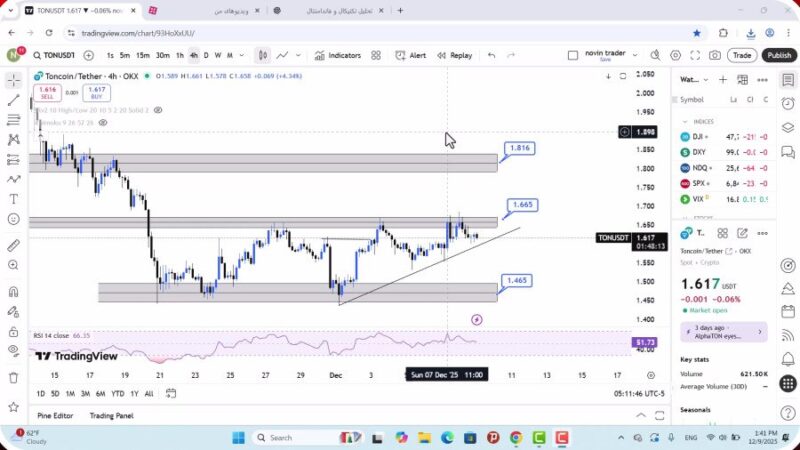Click the Publish button
Viewport: 800px width, 450px height.
coord(778,56)
